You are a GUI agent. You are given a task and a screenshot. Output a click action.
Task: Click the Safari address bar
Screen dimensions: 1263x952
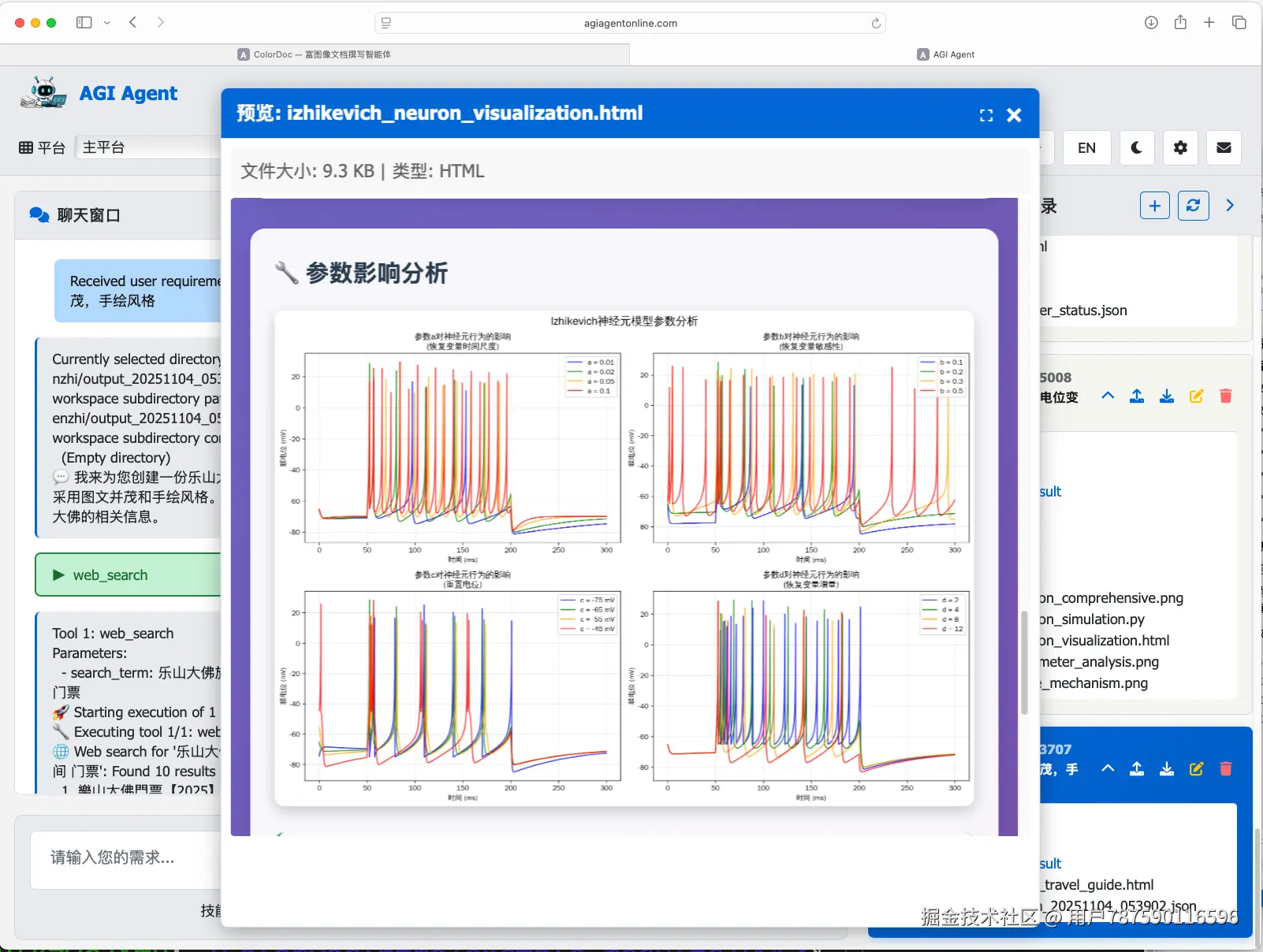[x=631, y=23]
